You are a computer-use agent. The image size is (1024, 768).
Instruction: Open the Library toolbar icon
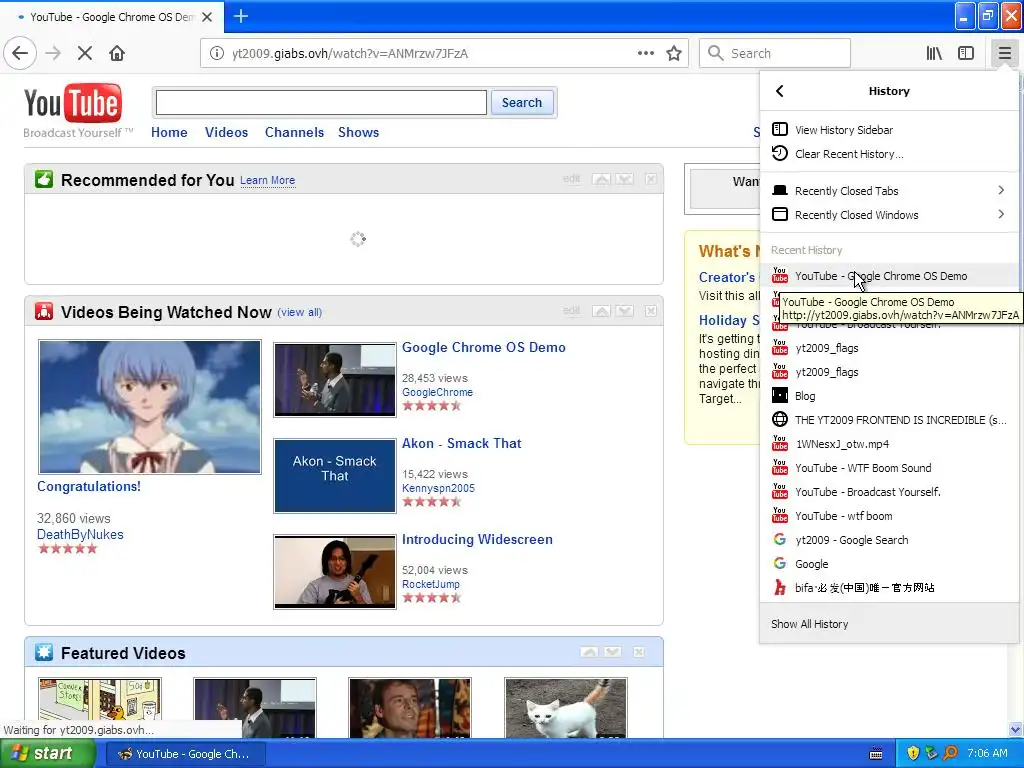934,54
